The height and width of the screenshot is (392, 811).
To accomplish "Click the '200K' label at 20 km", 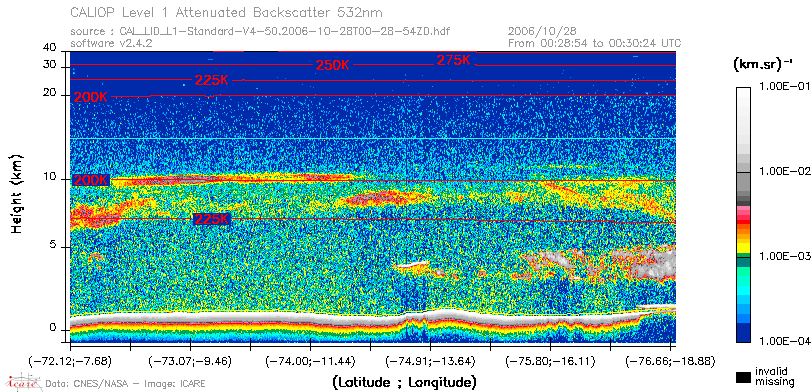I will [x=91, y=97].
